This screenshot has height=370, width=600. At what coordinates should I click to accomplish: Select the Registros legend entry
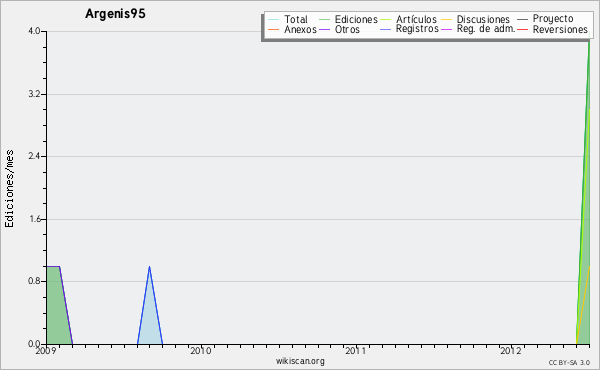(417, 29)
